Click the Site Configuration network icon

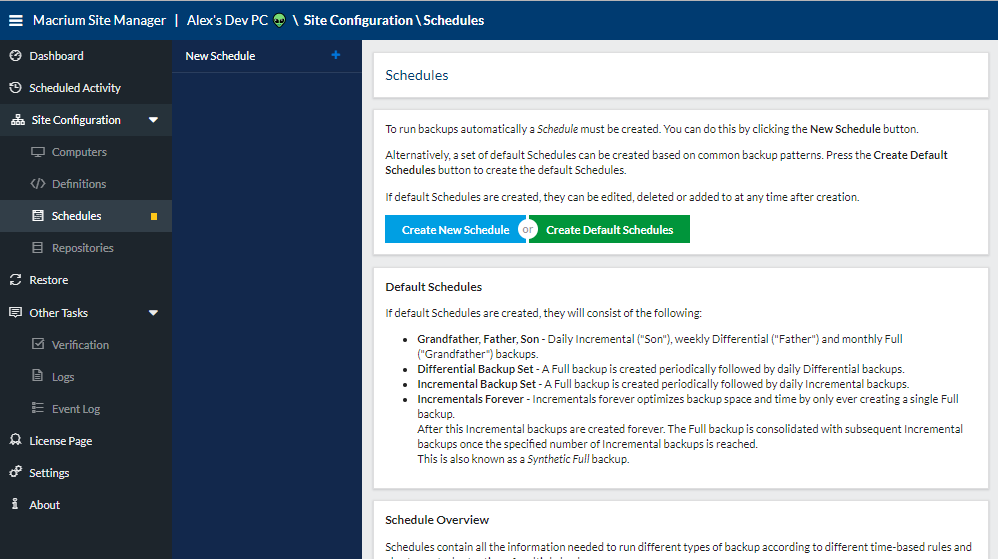(18, 120)
